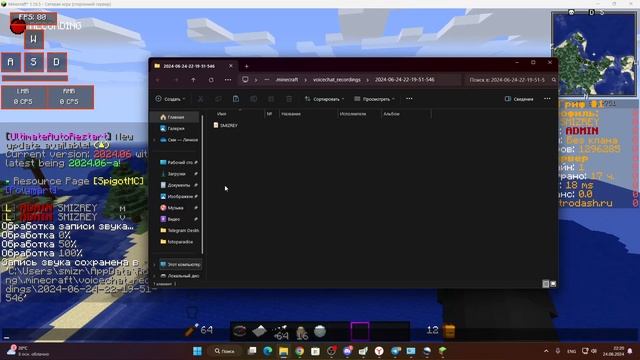Image resolution: width=640 pixels, height=360 pixels.
Task: Expand the chevron after voicechat_recordings in the address bar
Action: pos(367,80)
